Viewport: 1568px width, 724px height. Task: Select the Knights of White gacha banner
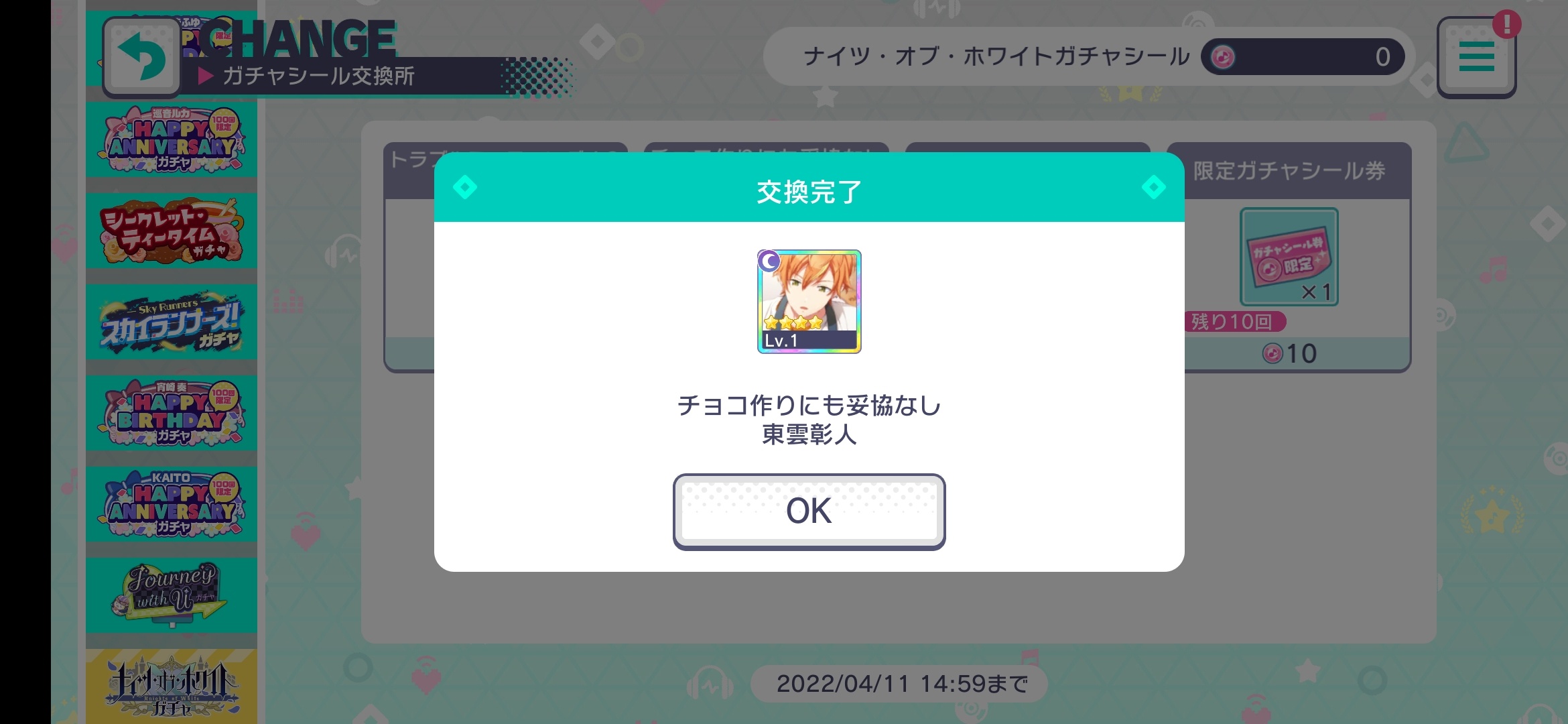tap(172, 686)
